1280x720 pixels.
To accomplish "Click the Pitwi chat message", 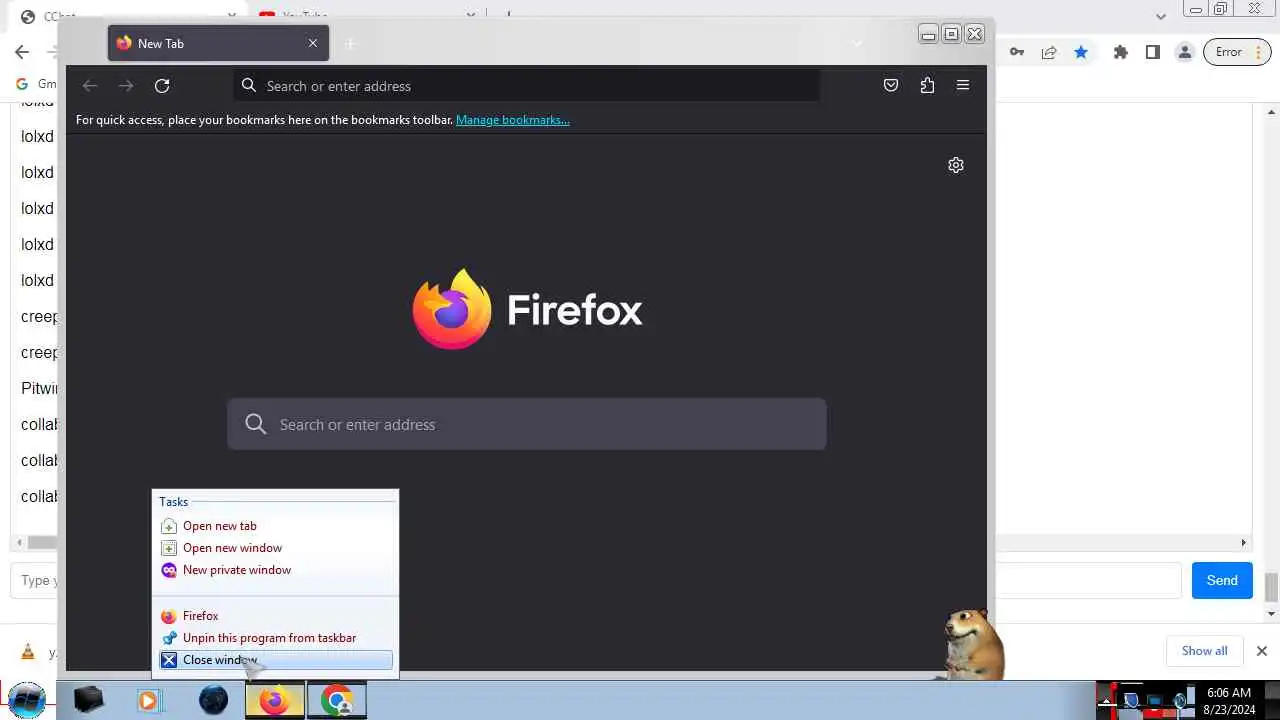I will [39, 388].
